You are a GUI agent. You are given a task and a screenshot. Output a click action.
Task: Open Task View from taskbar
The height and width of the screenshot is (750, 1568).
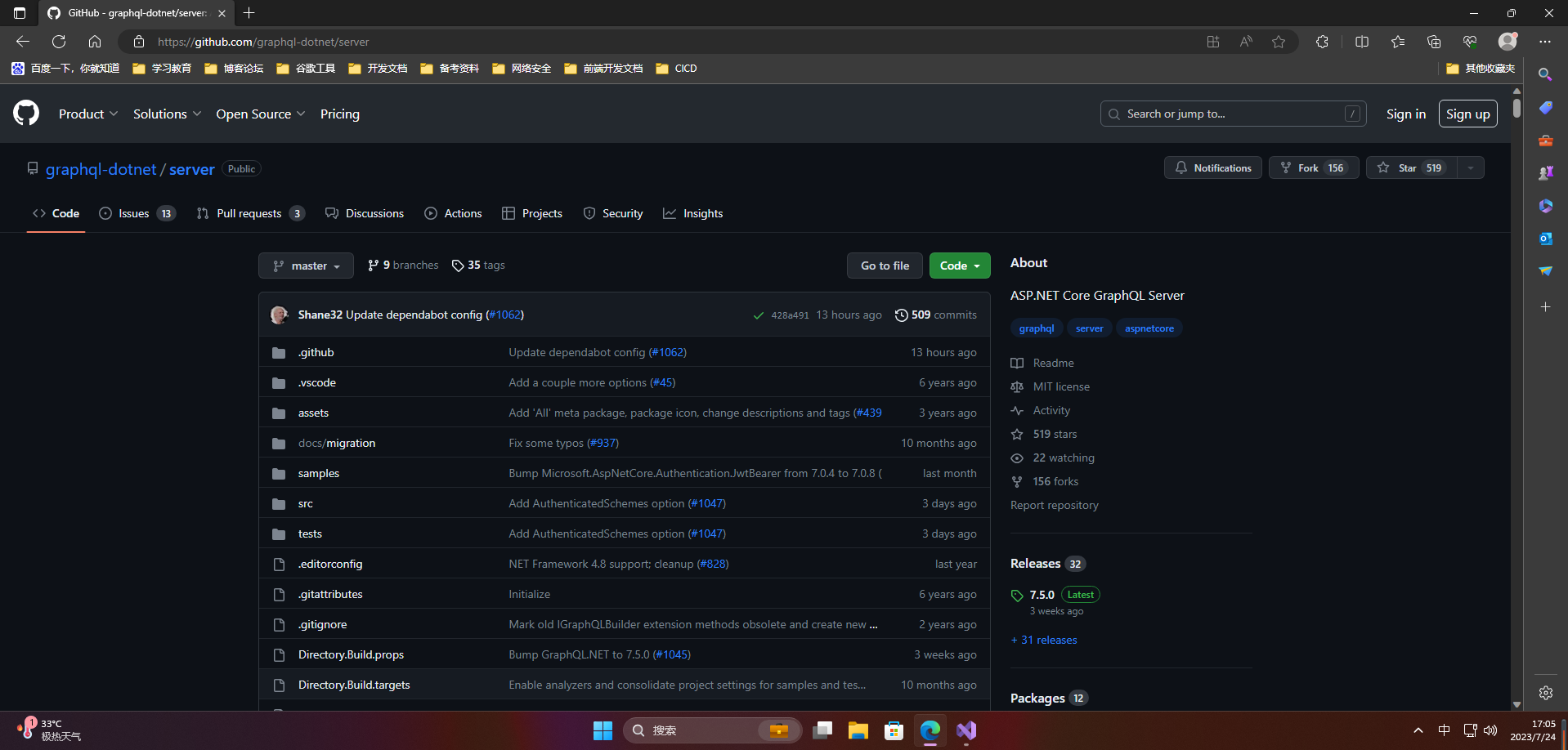coord(822,730)
